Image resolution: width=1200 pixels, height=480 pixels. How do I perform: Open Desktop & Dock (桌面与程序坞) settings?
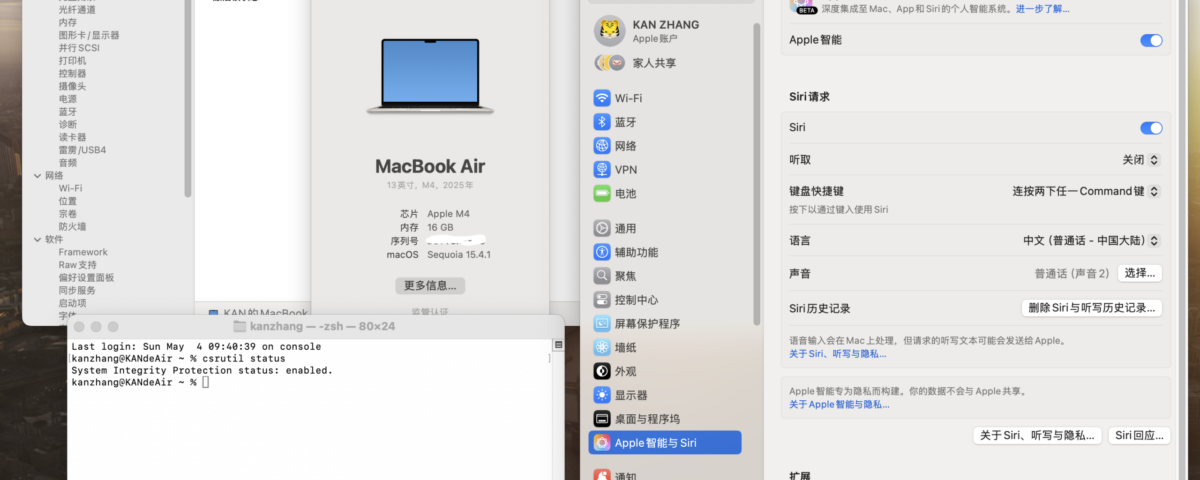point(648,419)
